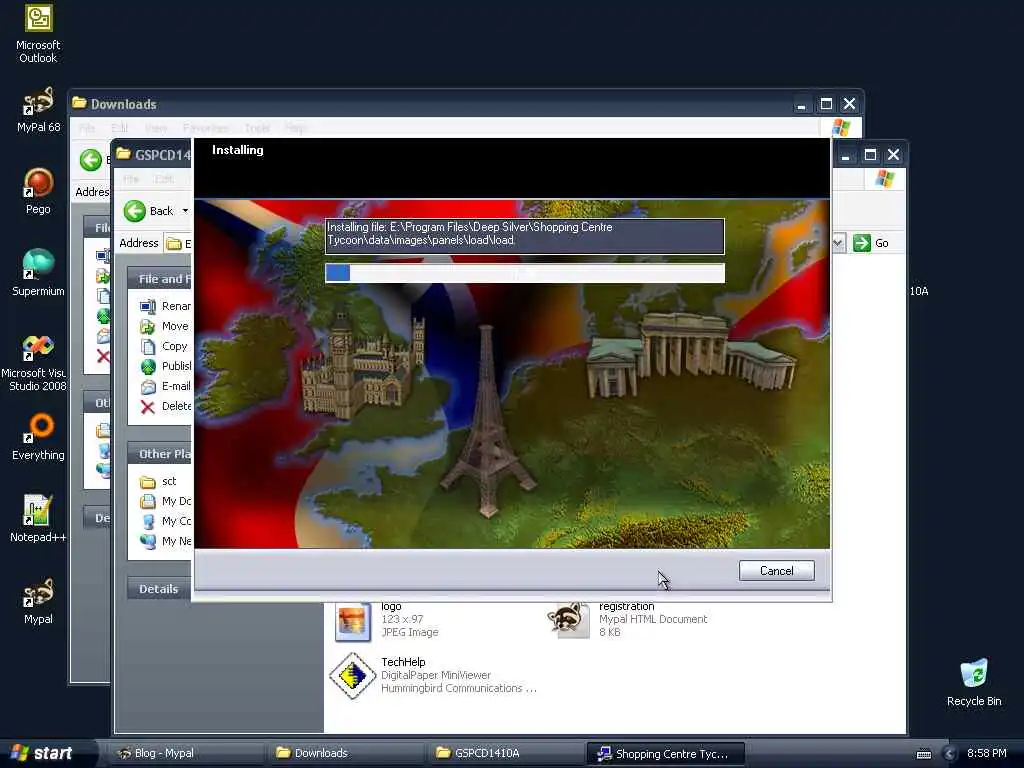
Task: Switch to Shopping Centre Tycoon taskbar item
Action: click(x=665, y=754)
